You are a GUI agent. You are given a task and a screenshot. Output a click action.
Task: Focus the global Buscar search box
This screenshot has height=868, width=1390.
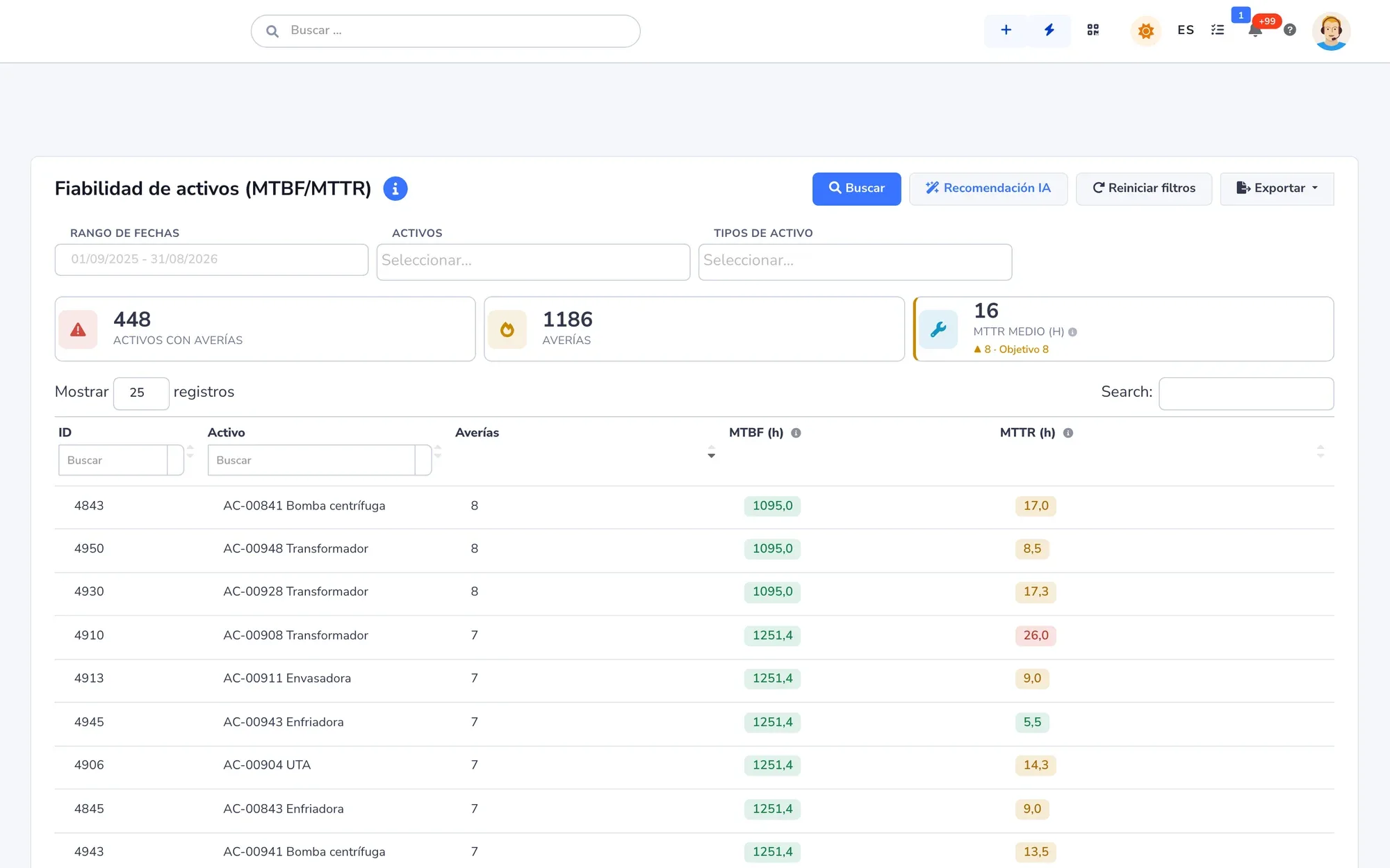click(445, 31)
